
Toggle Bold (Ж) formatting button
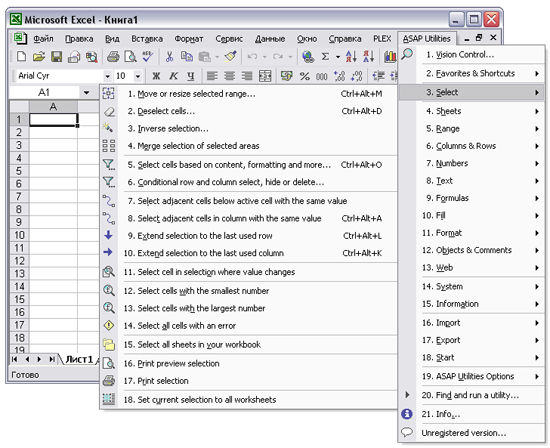coord(156,76)
